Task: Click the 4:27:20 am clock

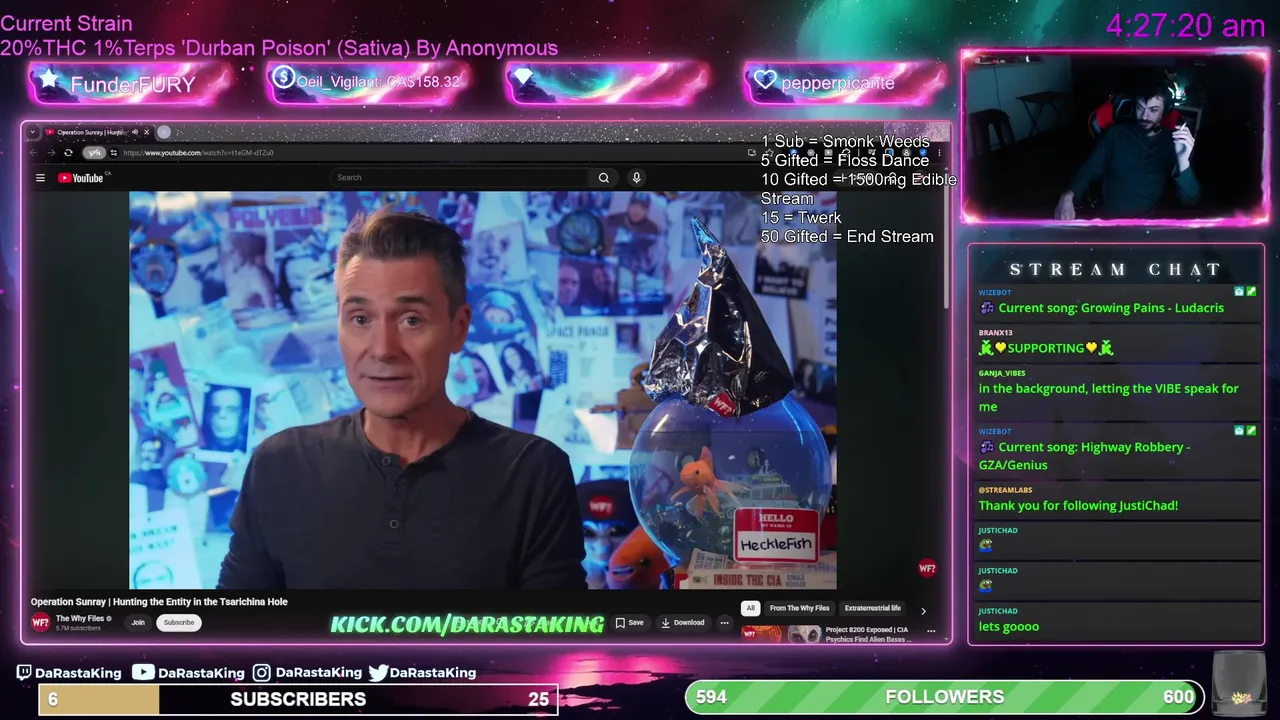Action: coord(1185,25)
